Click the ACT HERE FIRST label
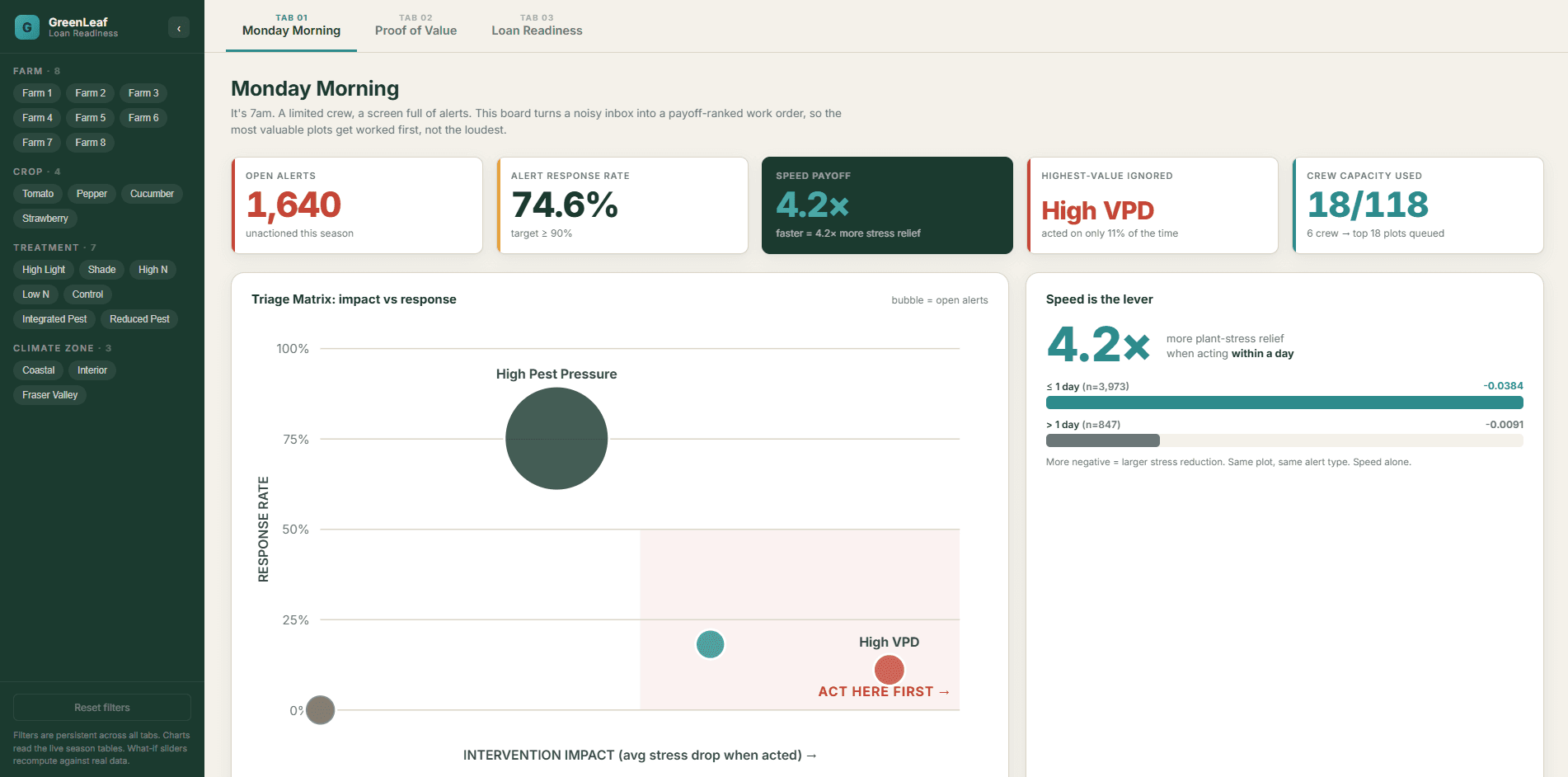The height and width of the screenshot is (777, 1568). tap(884, 691)
